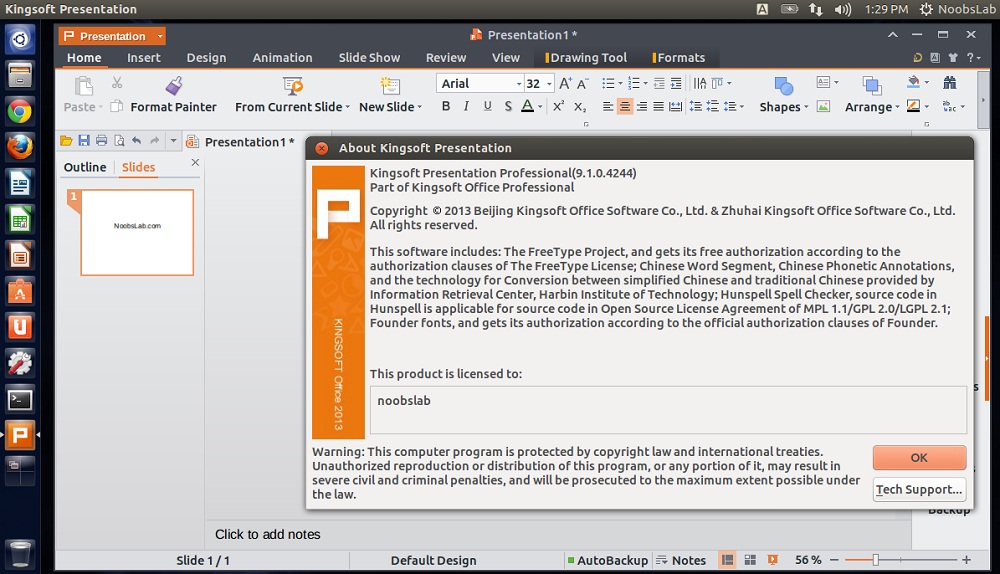Viewport: 1000px width, 574px height.
Task: Toggle Align Right
Action: click(x=642, y=107)
